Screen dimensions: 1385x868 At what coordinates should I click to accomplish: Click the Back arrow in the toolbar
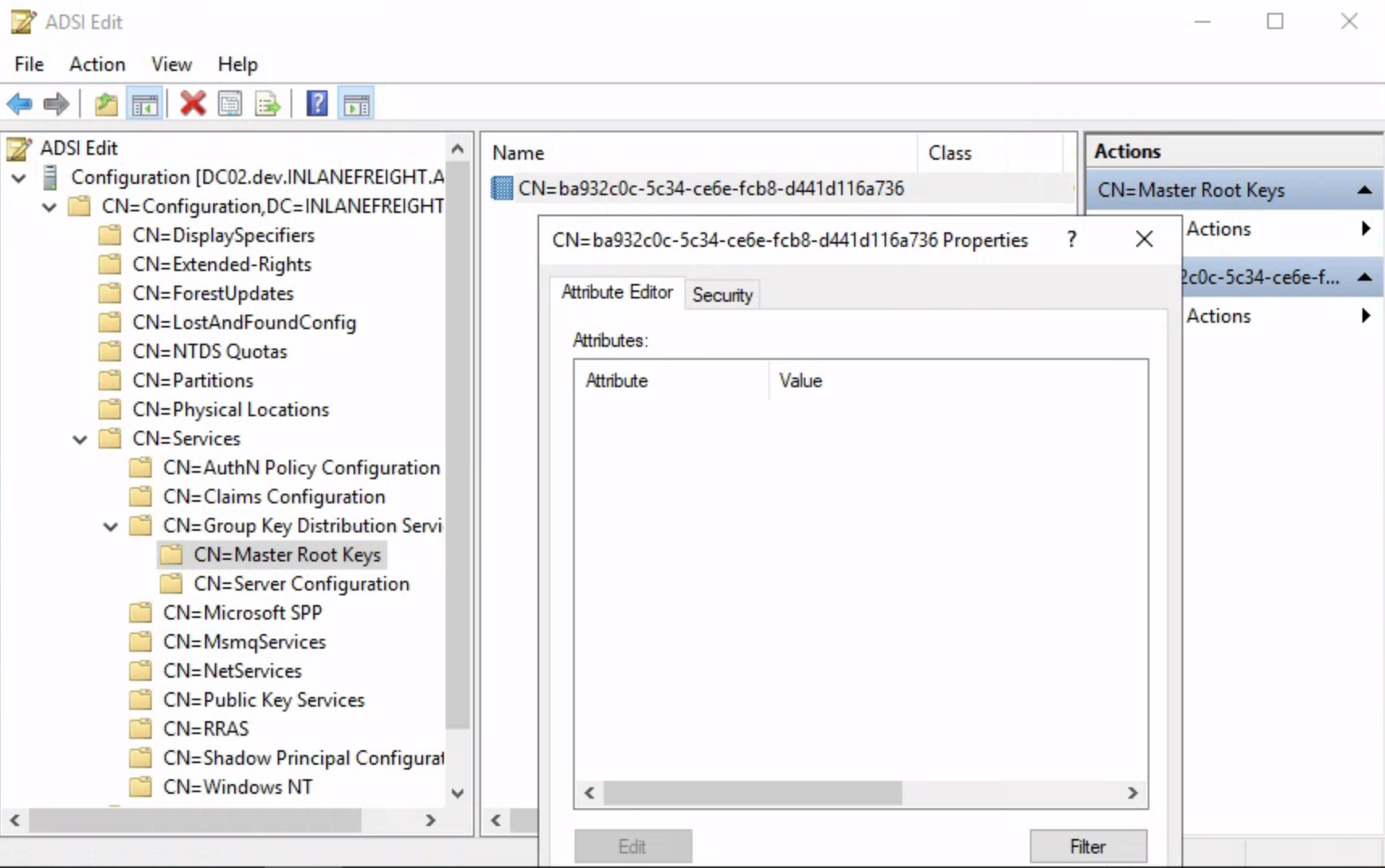pos(19,104)
